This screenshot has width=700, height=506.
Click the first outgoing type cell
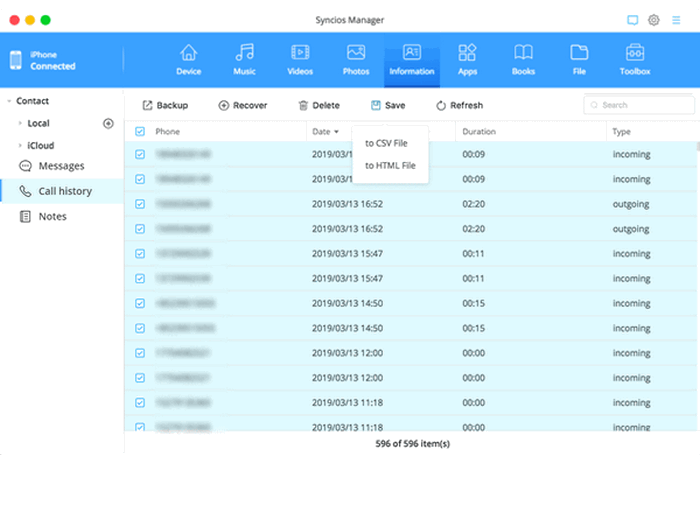631,204
